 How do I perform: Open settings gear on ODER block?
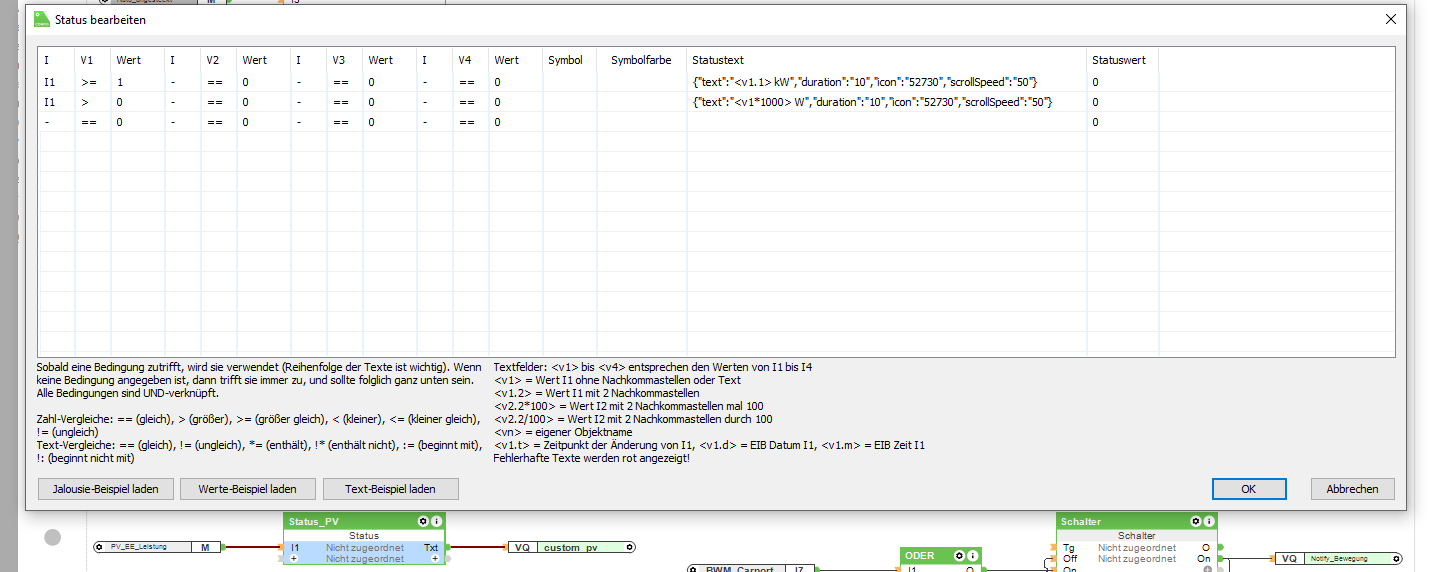coord(959,555)
